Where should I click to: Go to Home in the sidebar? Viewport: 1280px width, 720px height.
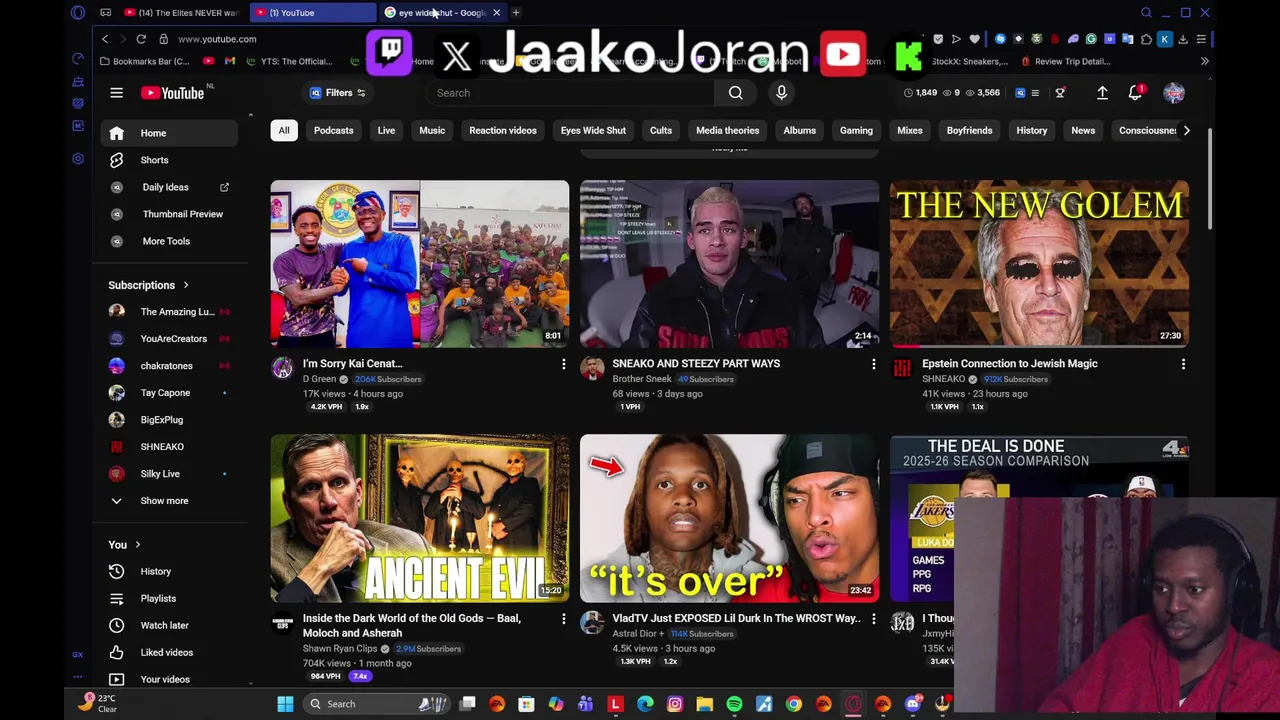[169, 133]
